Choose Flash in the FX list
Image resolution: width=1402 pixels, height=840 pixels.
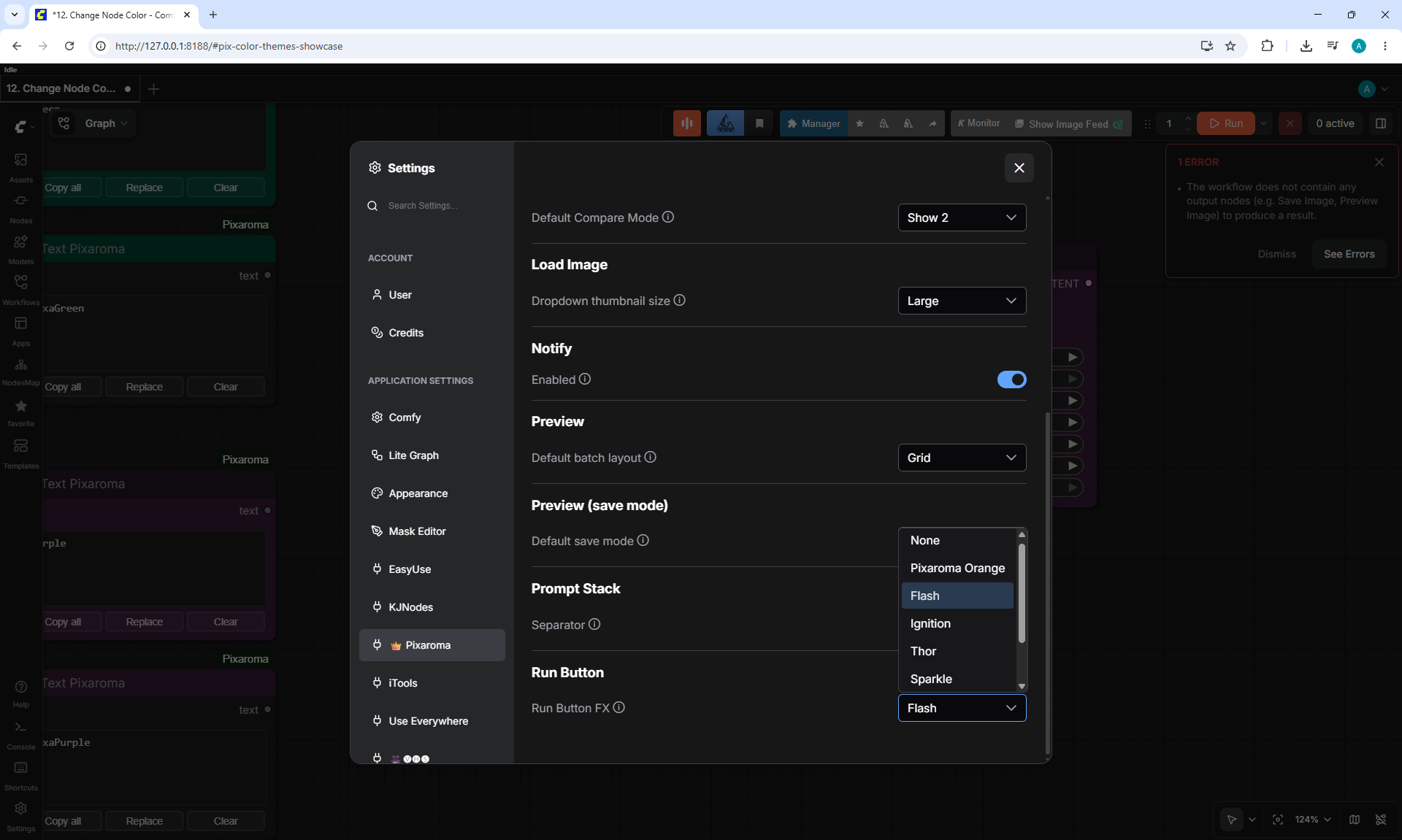point(957,596)
